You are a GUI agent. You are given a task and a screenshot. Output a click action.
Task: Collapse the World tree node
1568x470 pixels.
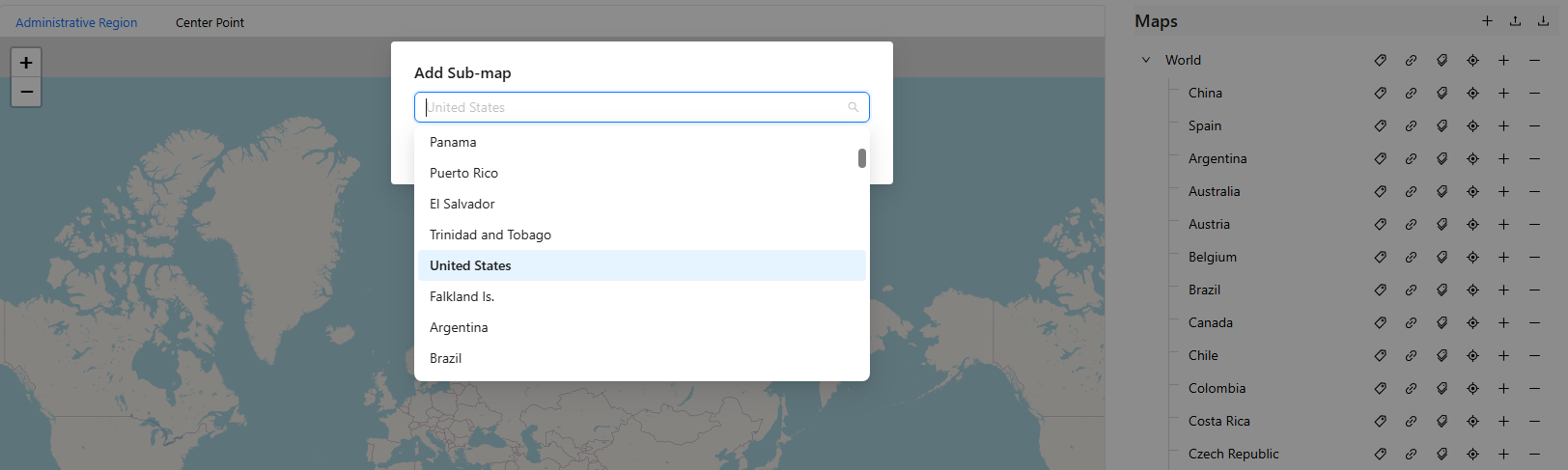[x=1146, y=60]
